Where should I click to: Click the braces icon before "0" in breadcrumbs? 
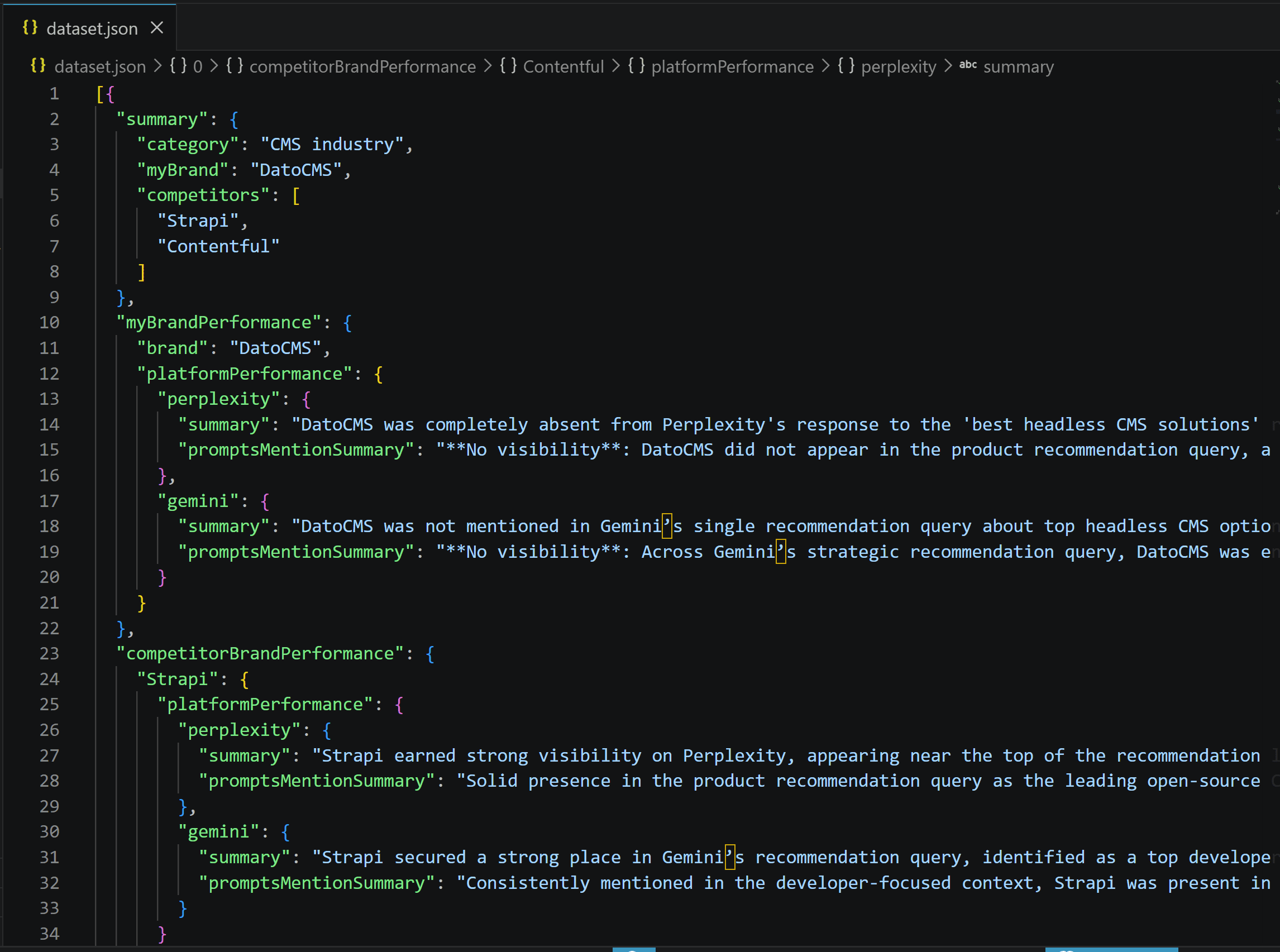tap(178, 66)
